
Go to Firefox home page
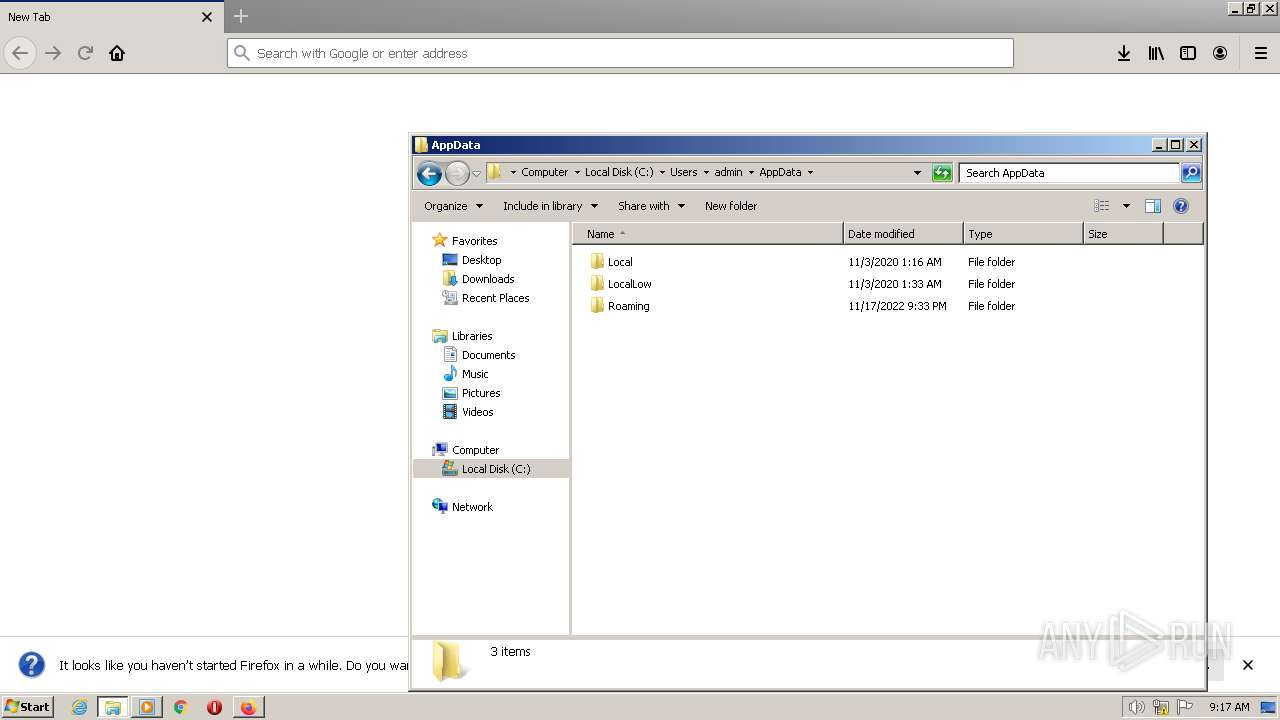pos(117,53)
